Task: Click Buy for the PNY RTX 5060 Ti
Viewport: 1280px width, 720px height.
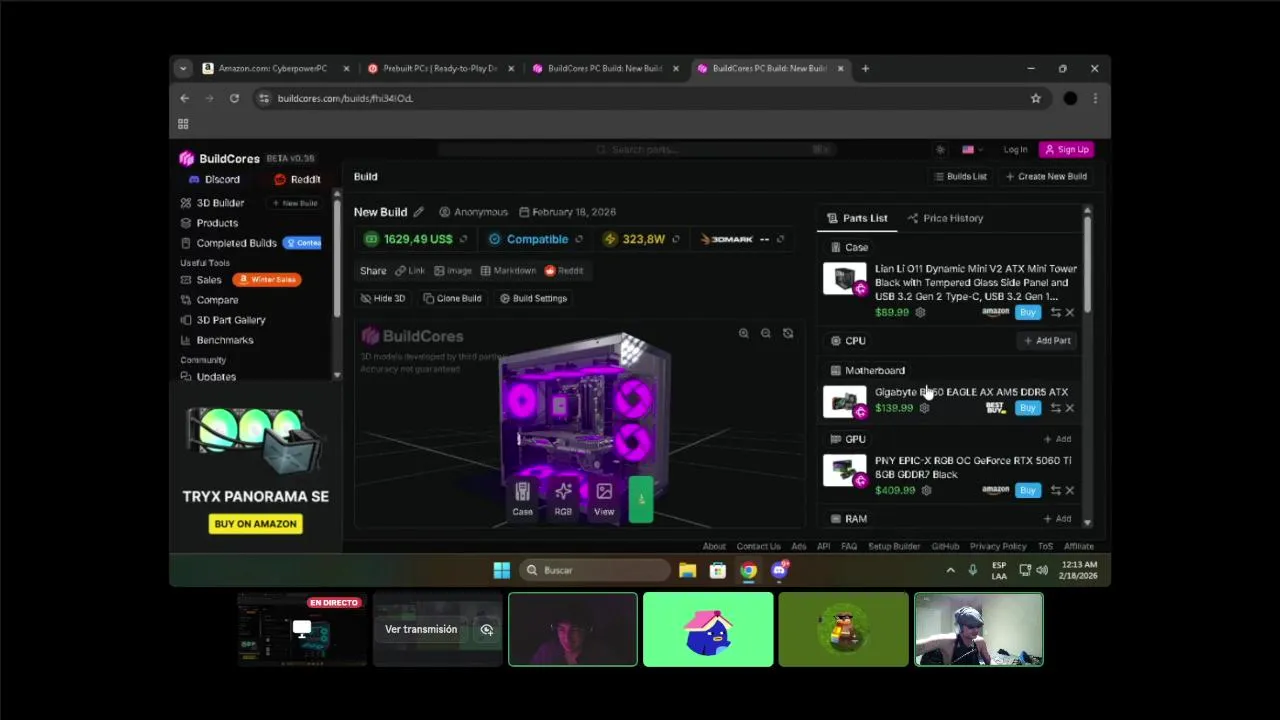Action: point(1027,490)
